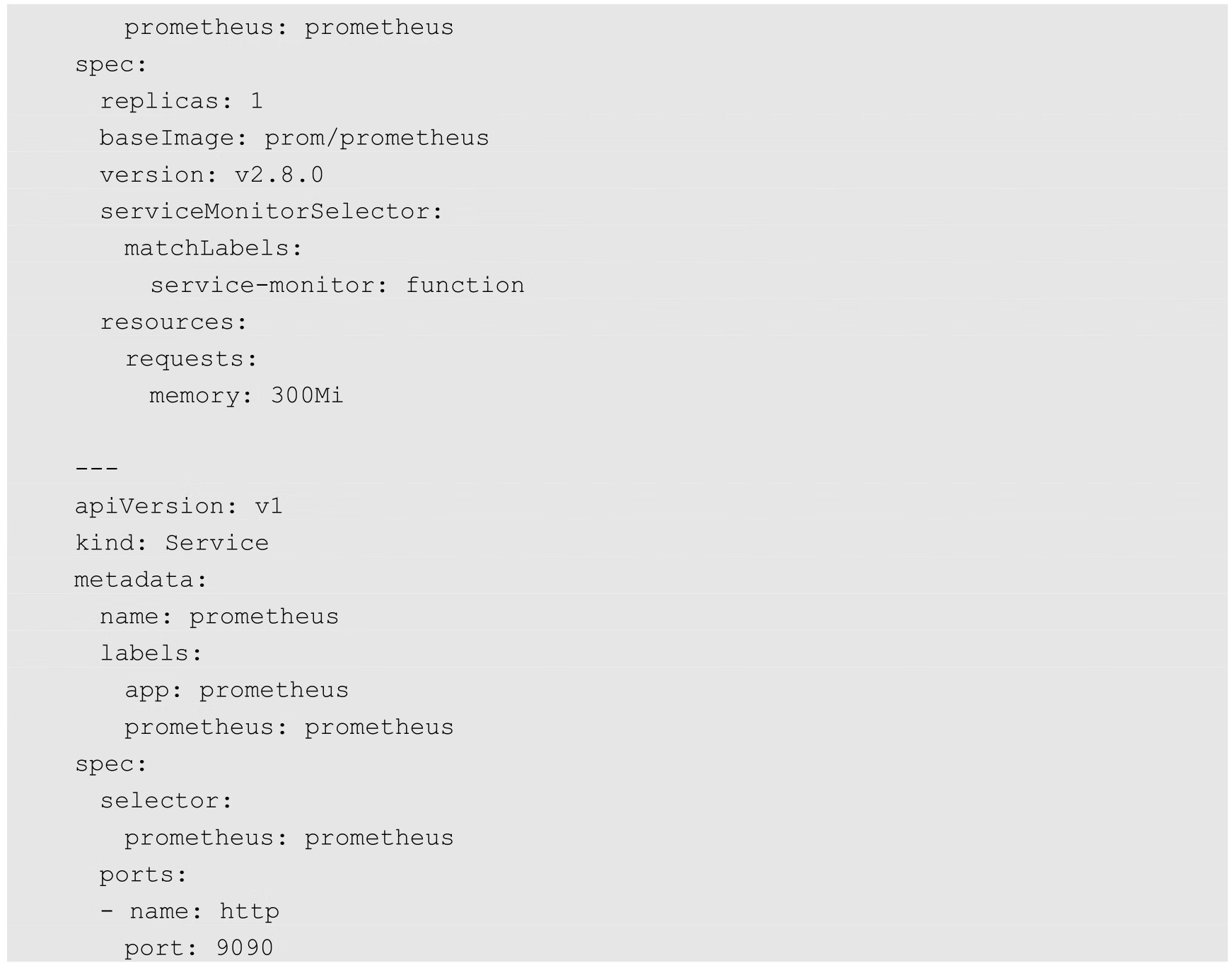Select the 'version: v2.8.0' line
The image size is (1232, 970).
[211, 175]
